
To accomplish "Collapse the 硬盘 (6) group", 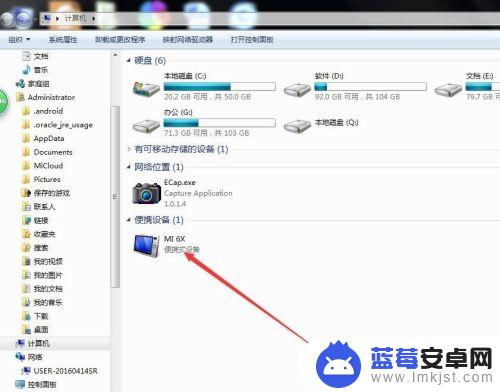I will click(x=129, y=61).
